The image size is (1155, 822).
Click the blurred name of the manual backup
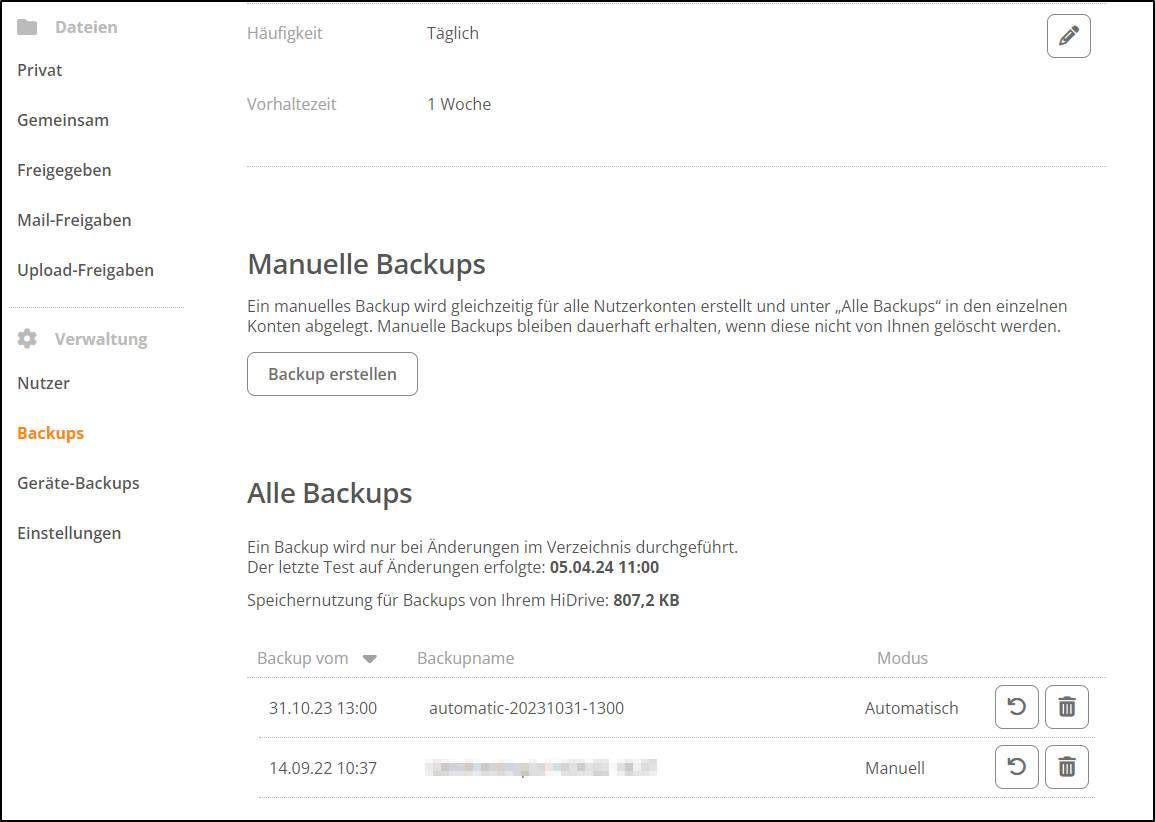tap(541, 767)
